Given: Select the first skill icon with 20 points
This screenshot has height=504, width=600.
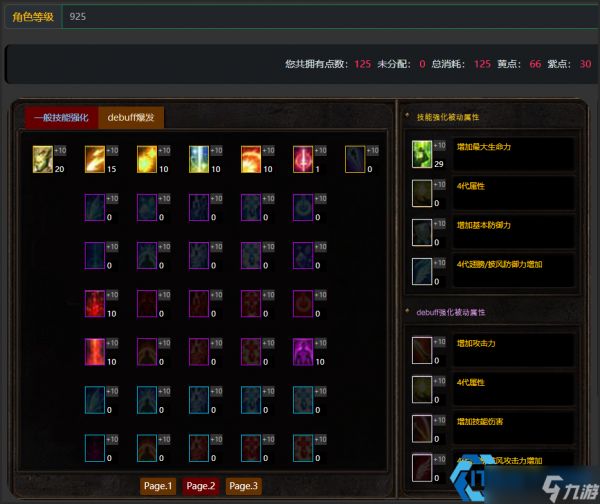Looking at the screenshot, I should pyautogui.click(x=42, y=159).
